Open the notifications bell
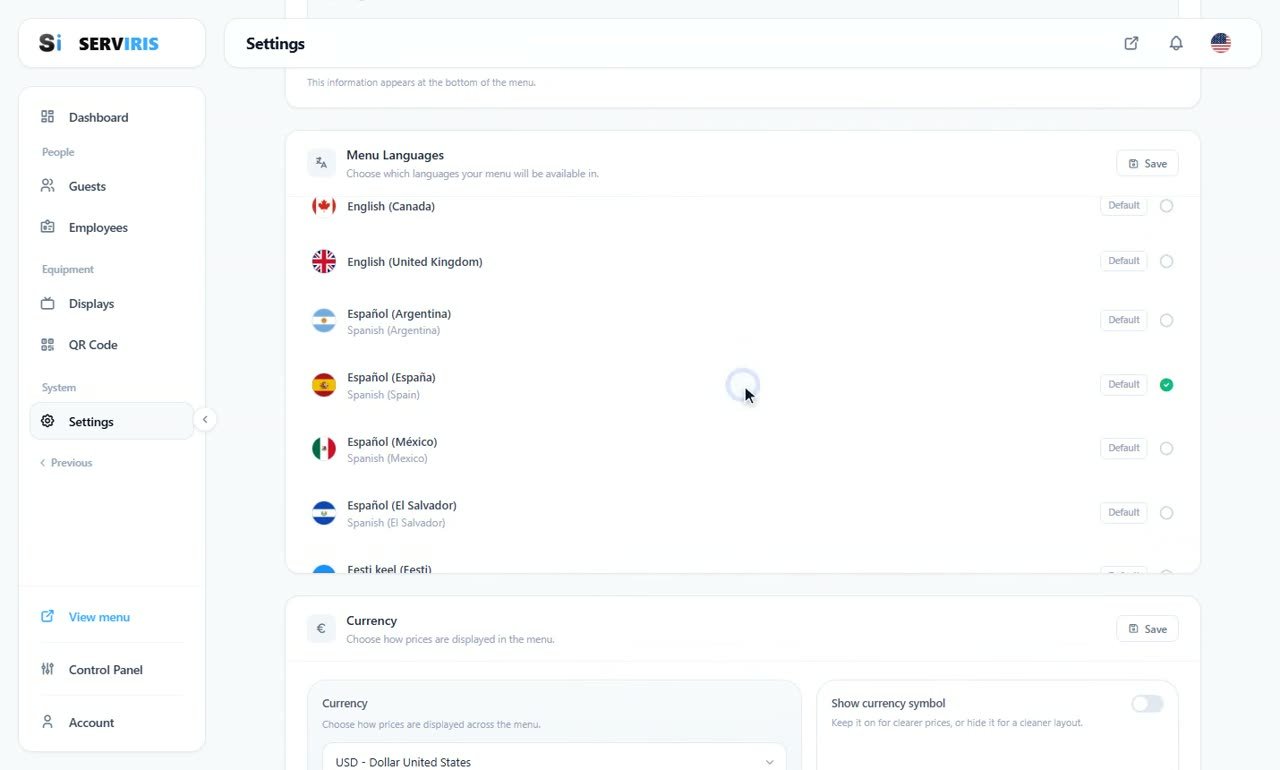The width and height of the screenshot is (1280, 770). point(1176,43)
